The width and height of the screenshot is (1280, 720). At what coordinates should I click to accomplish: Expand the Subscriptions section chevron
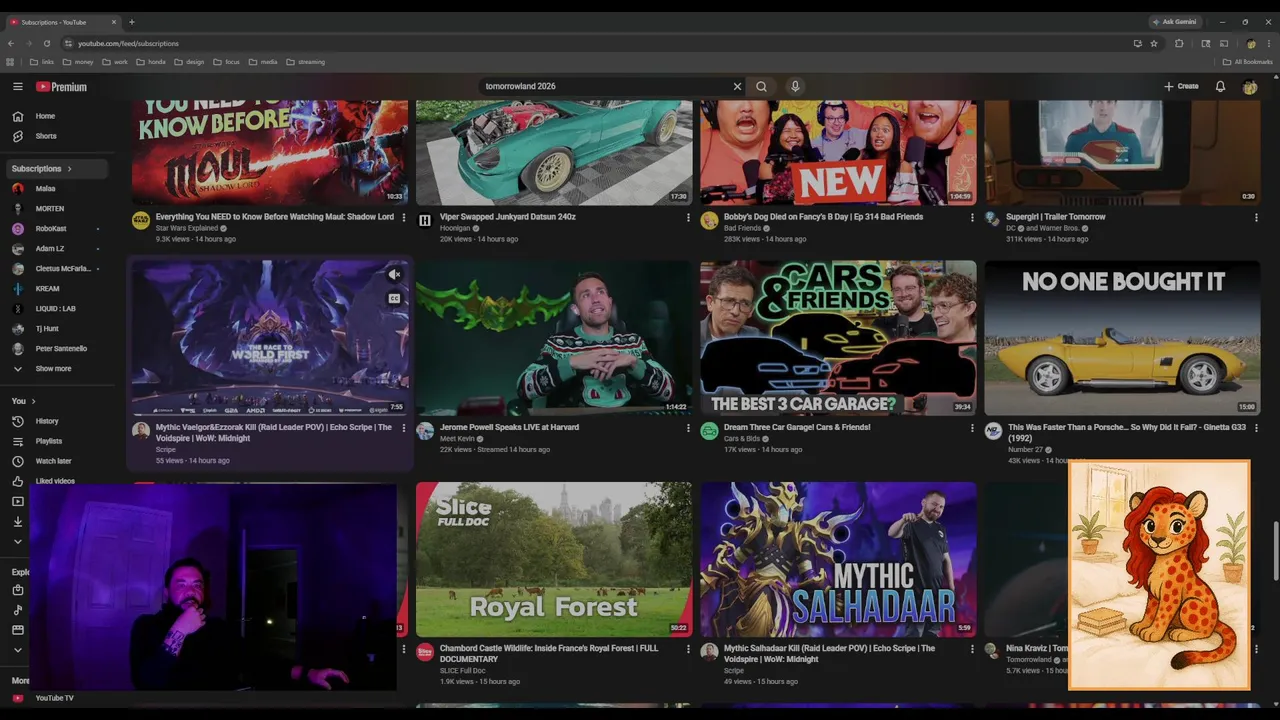[69, 169]
